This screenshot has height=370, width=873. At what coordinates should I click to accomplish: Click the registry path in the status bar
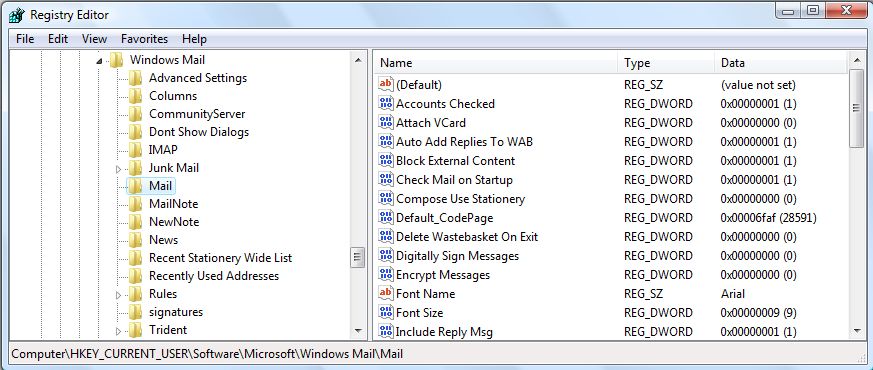[207, 354]
